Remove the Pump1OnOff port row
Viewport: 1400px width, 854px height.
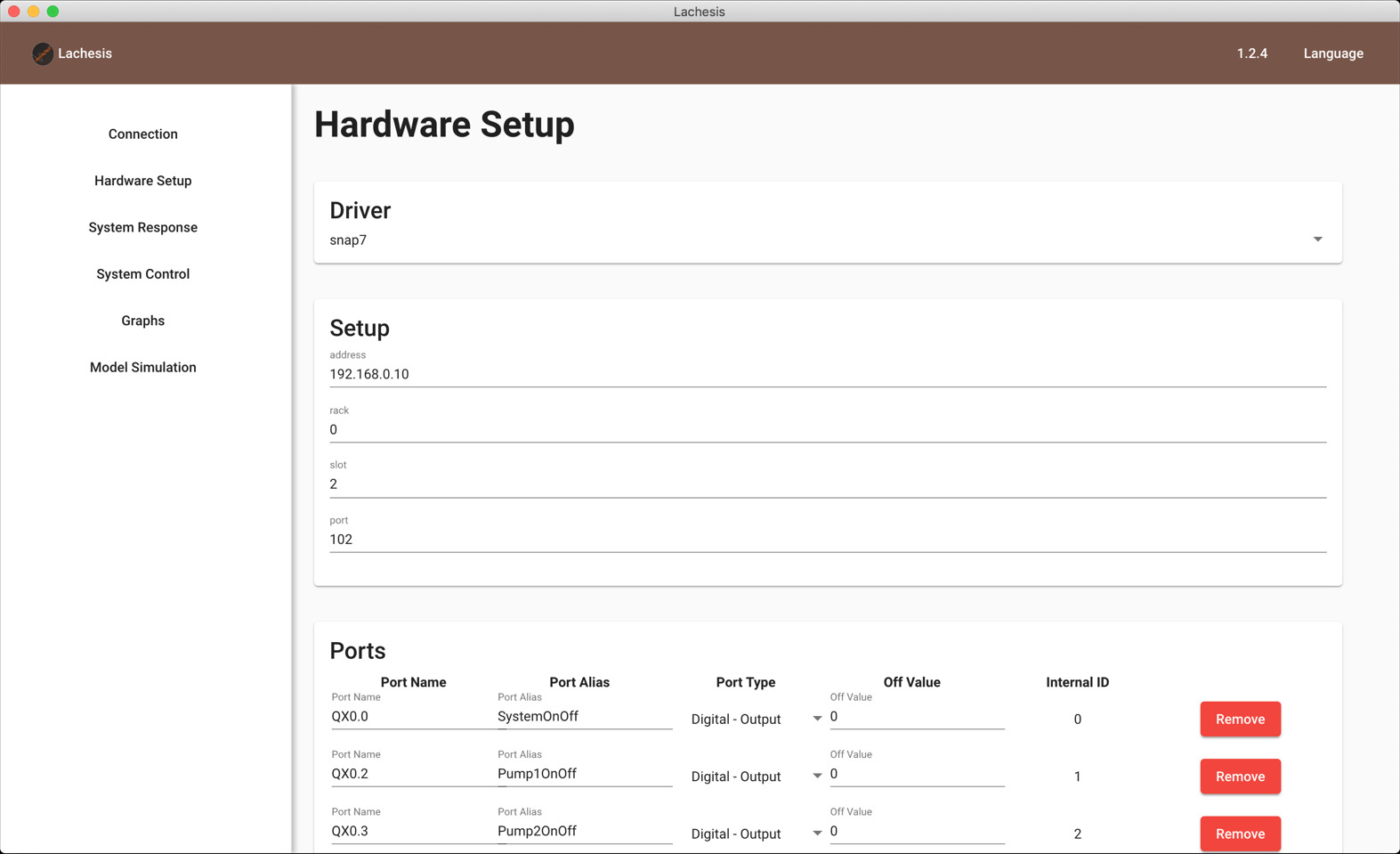pyautogui.click(x=1240, y=777)
